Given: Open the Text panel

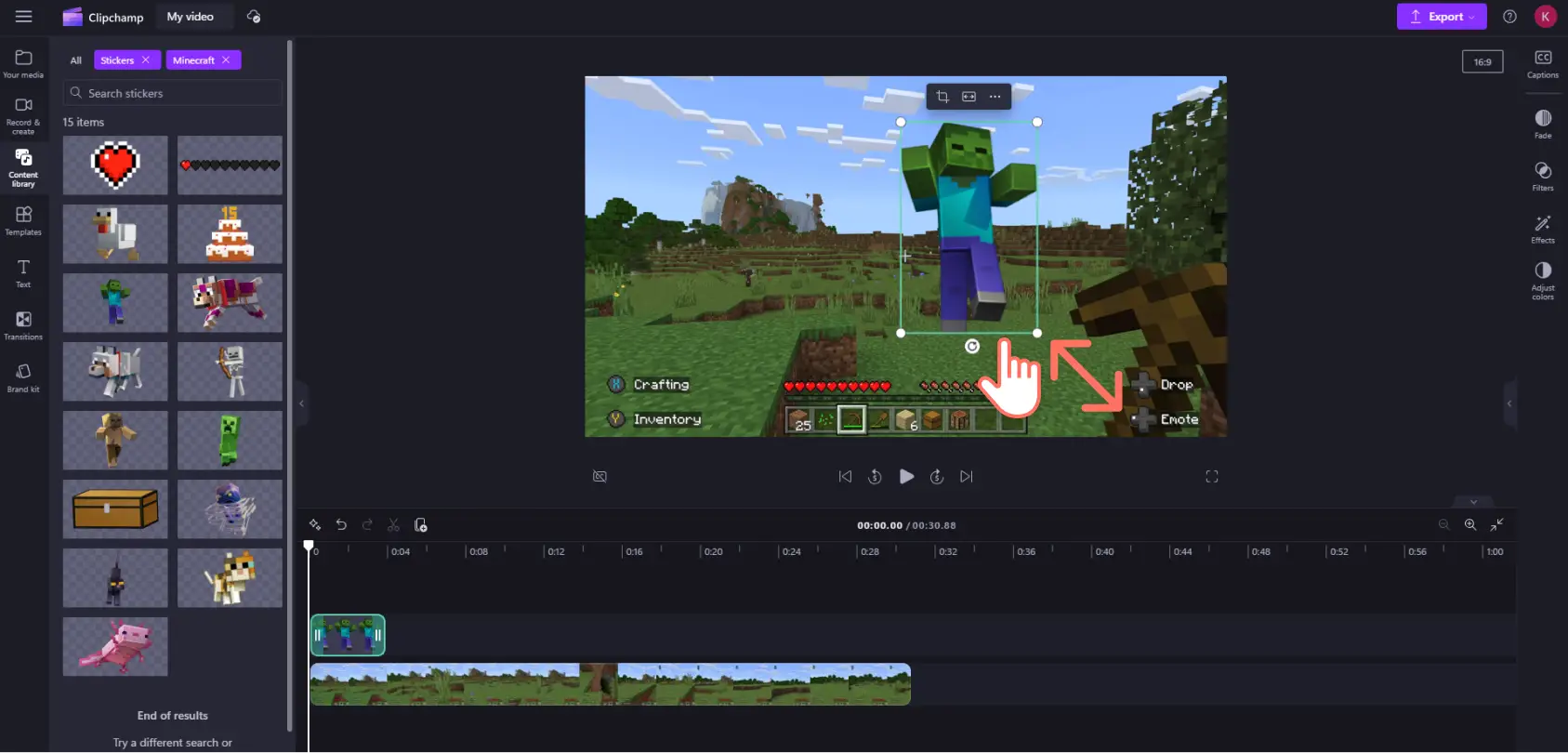Looking at the screenshot, I should click(x=23, y=273).
